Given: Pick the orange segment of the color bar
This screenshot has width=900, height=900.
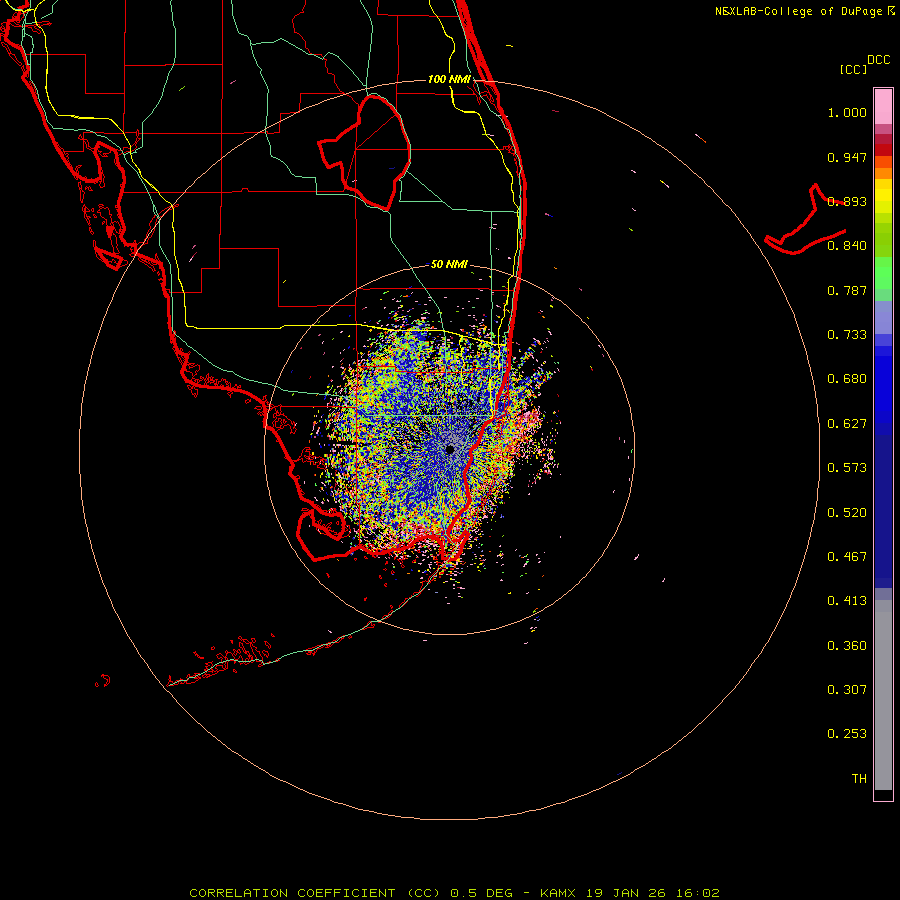Looking at the screenshot, I should point(883,173).
